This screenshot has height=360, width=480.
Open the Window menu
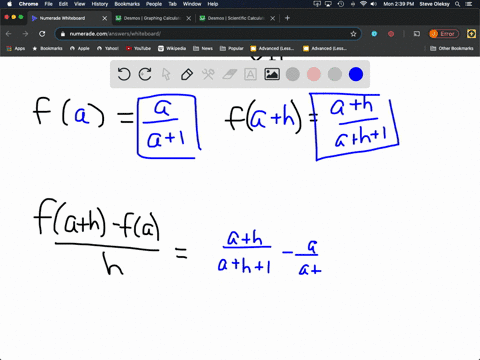[192, 4]
